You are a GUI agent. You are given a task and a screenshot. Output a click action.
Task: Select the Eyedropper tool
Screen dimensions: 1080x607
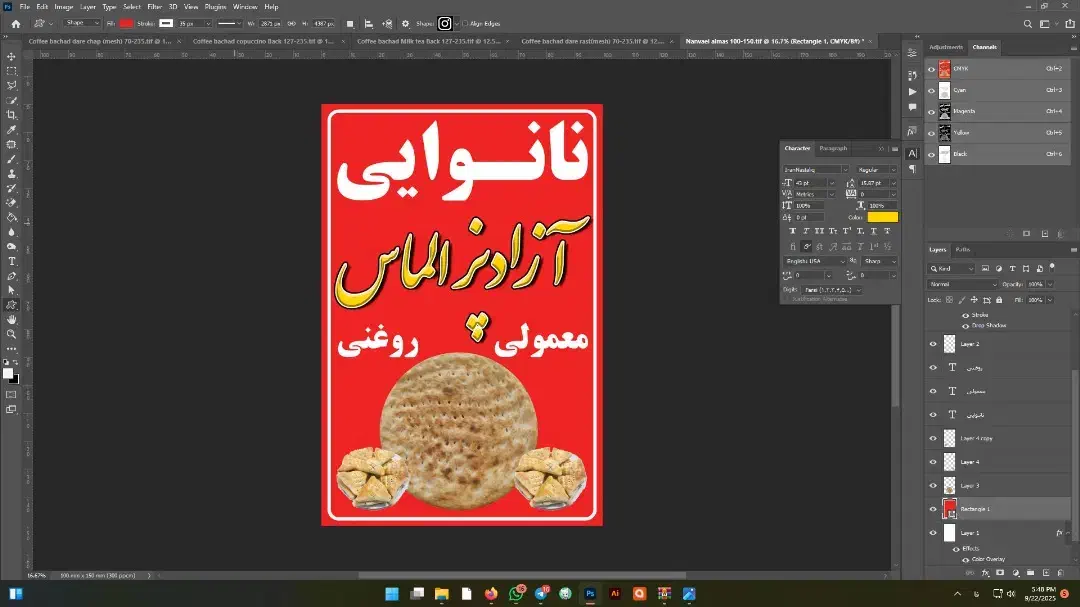pyautogui.click(x=11, y=130)
